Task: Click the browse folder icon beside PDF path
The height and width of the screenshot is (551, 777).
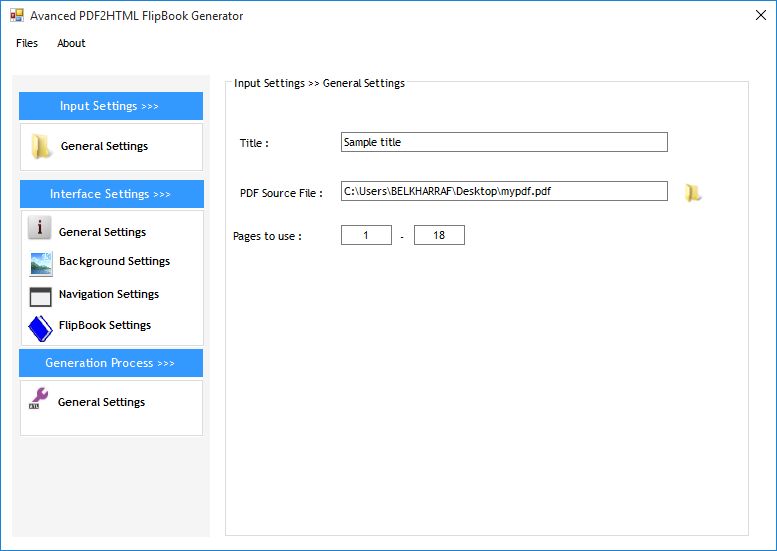Action: (x=692, y=193)
